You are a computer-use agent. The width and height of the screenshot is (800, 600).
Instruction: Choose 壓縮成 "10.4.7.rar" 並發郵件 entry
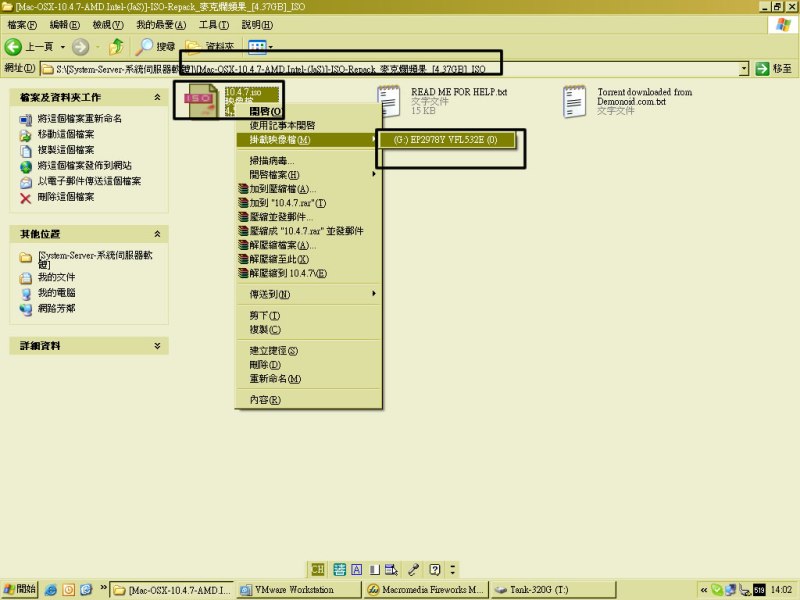tap(309, 231)
